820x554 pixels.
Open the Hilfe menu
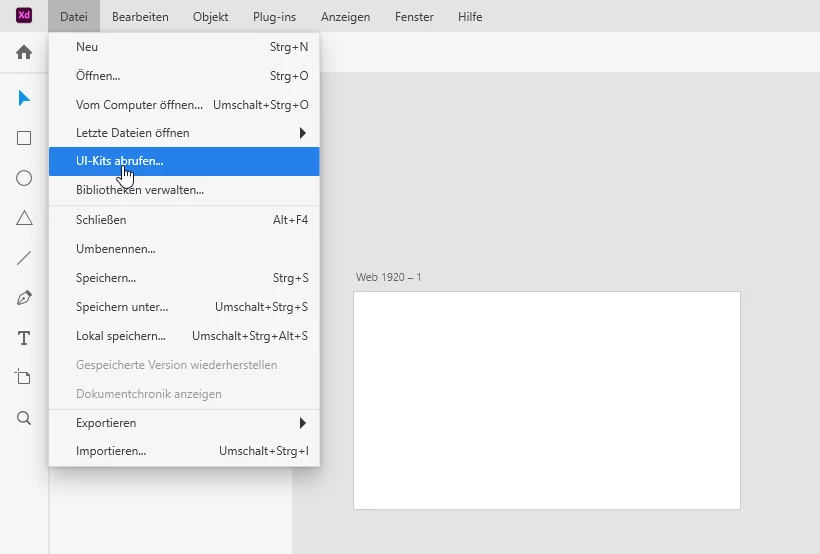[x=470, y=17]
